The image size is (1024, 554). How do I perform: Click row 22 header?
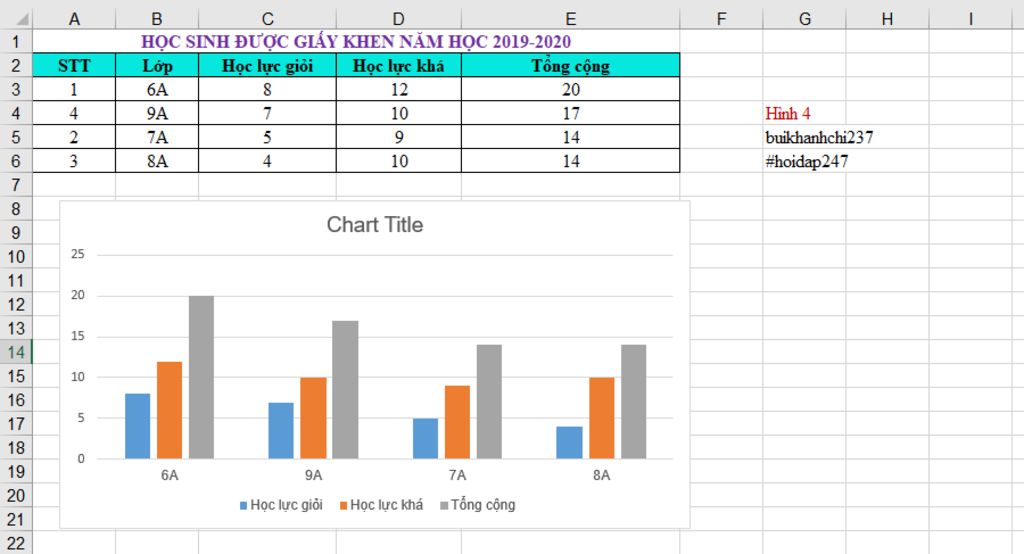[x=16, y=543]
